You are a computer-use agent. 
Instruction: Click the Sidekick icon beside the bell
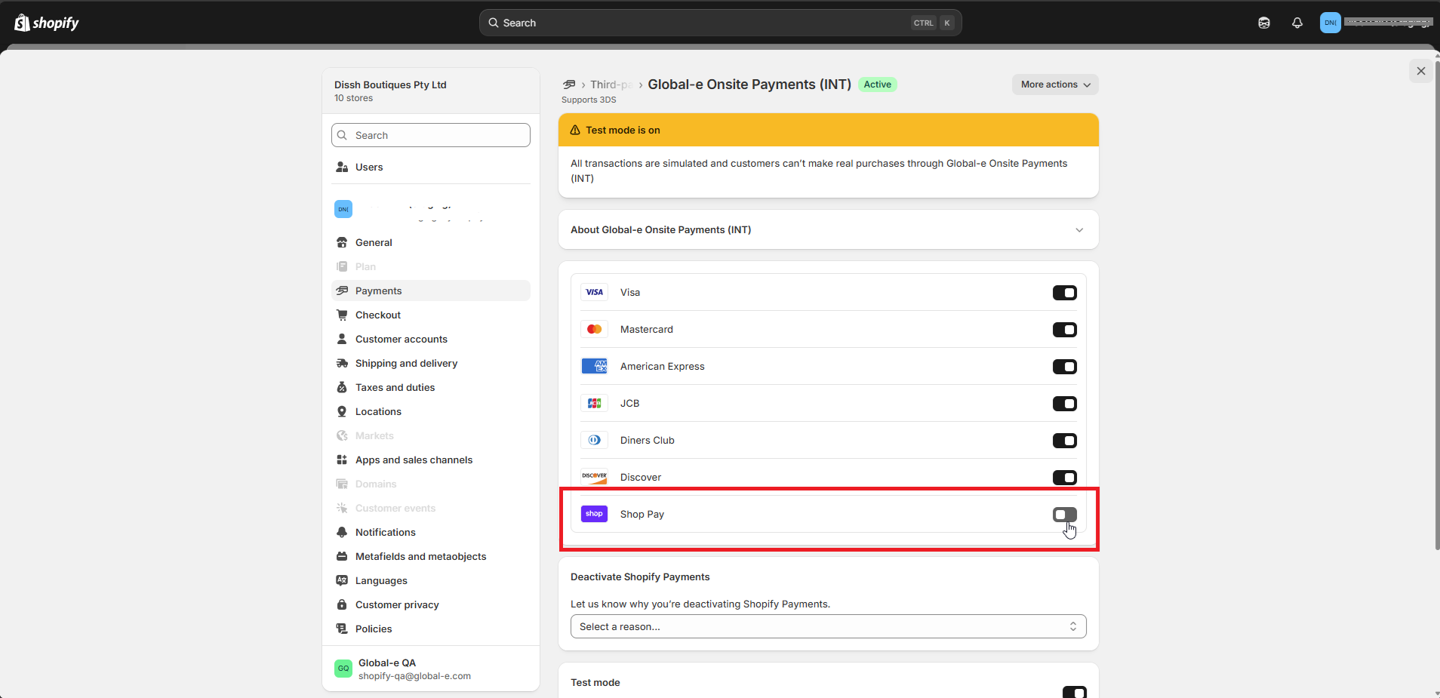click(1264, 23)
